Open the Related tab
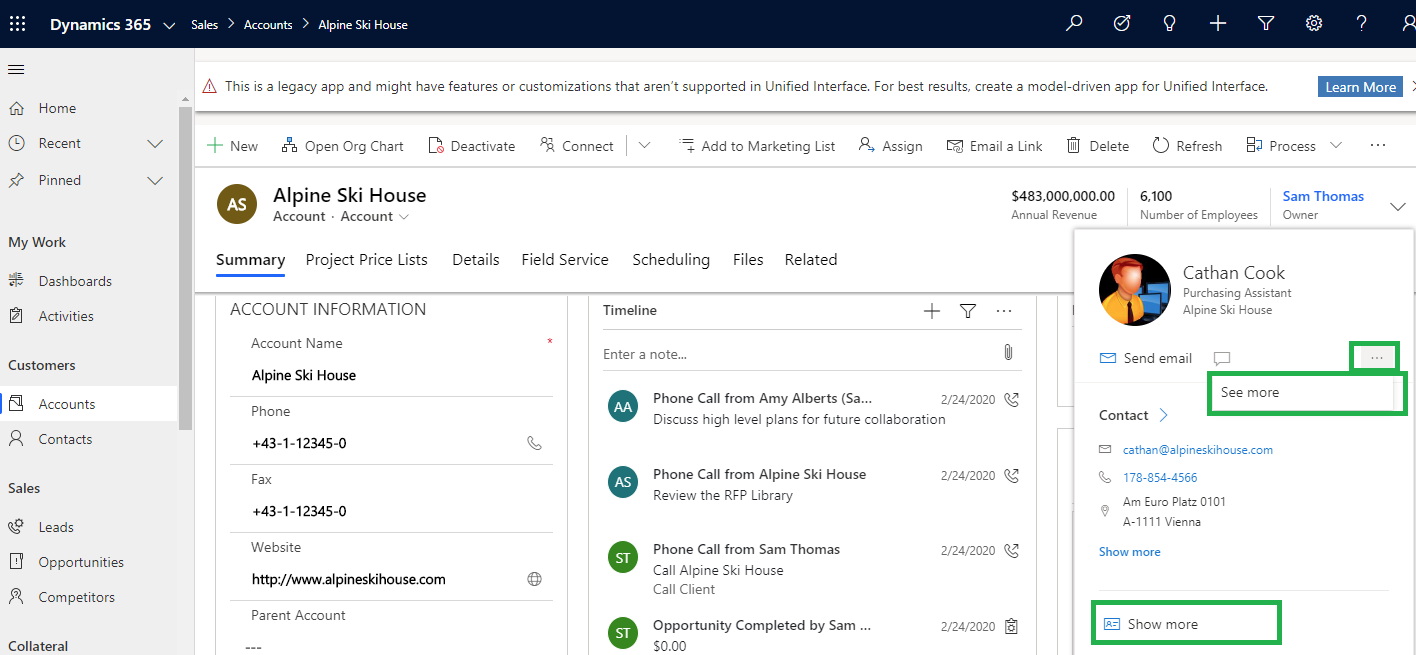The height and width of the screenshot is (655, 1416). (x=811, y=259)
